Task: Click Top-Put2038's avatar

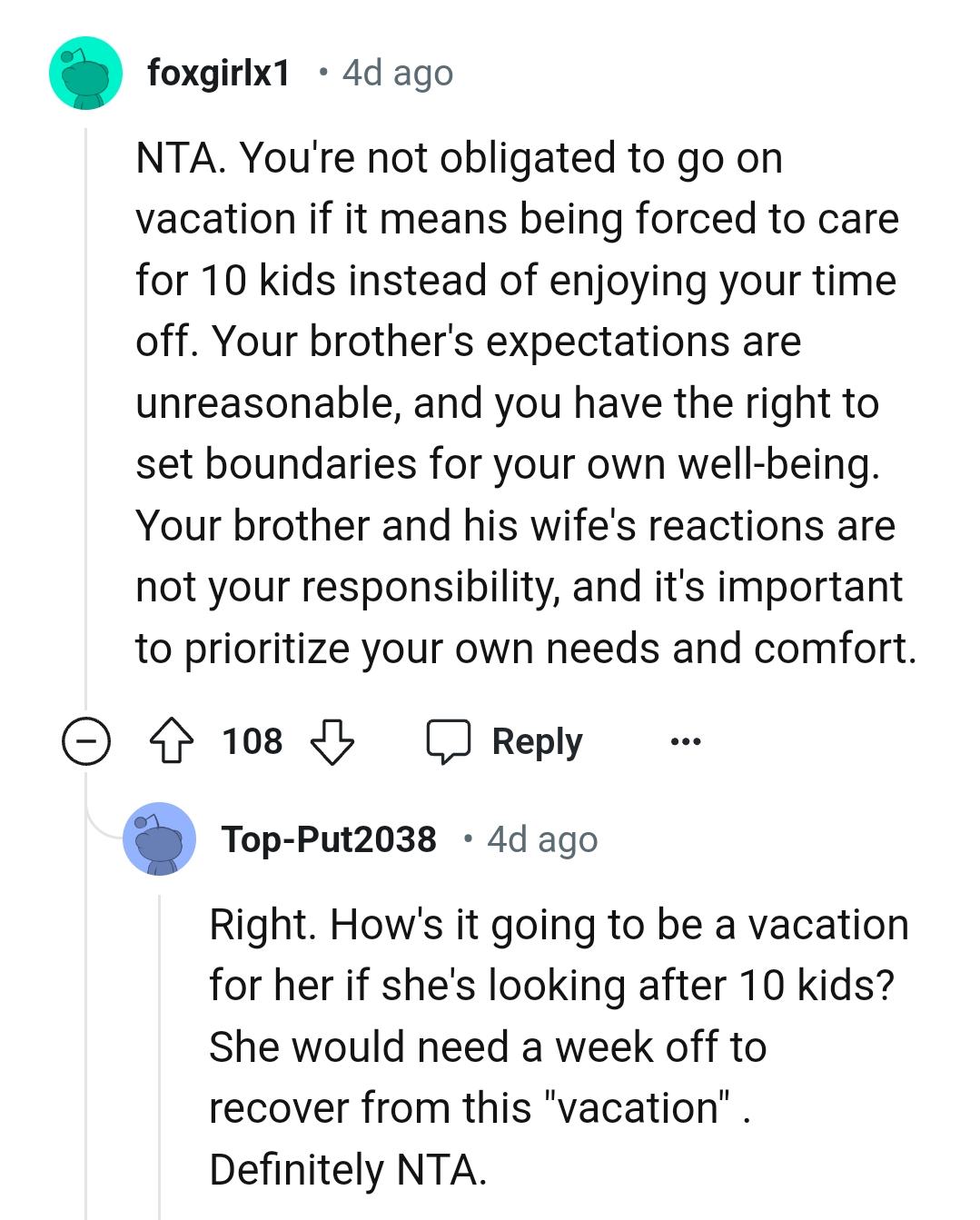Action: 160,838
